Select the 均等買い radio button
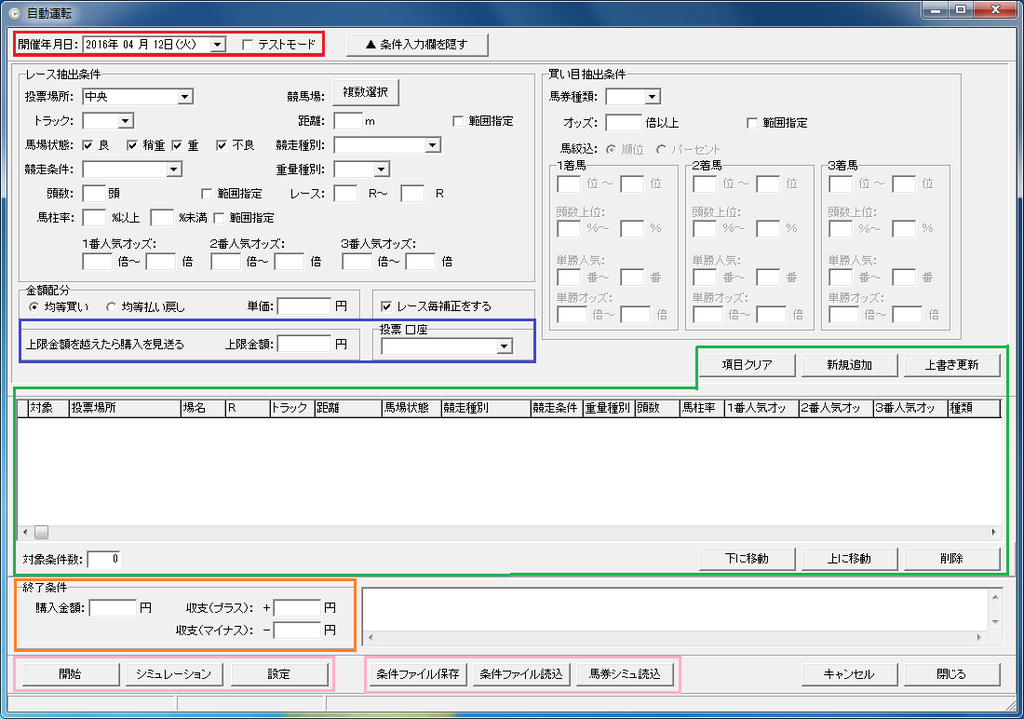This screenshot has width=1024, height=719. coord(34,306)
